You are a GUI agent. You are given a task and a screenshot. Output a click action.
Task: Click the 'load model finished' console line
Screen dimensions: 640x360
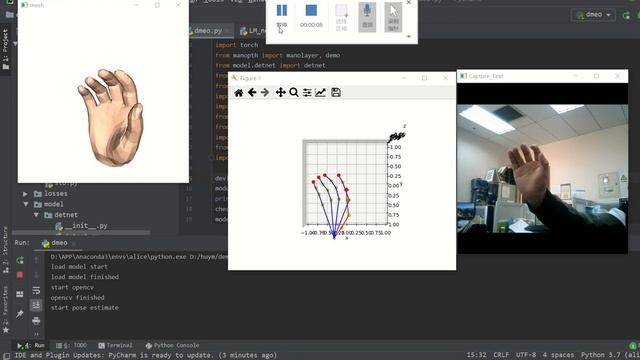click(84, 277)
